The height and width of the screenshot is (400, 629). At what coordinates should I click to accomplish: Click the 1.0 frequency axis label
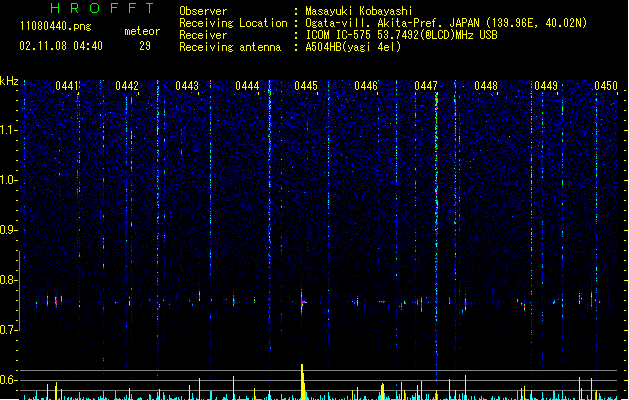point(8,180)
